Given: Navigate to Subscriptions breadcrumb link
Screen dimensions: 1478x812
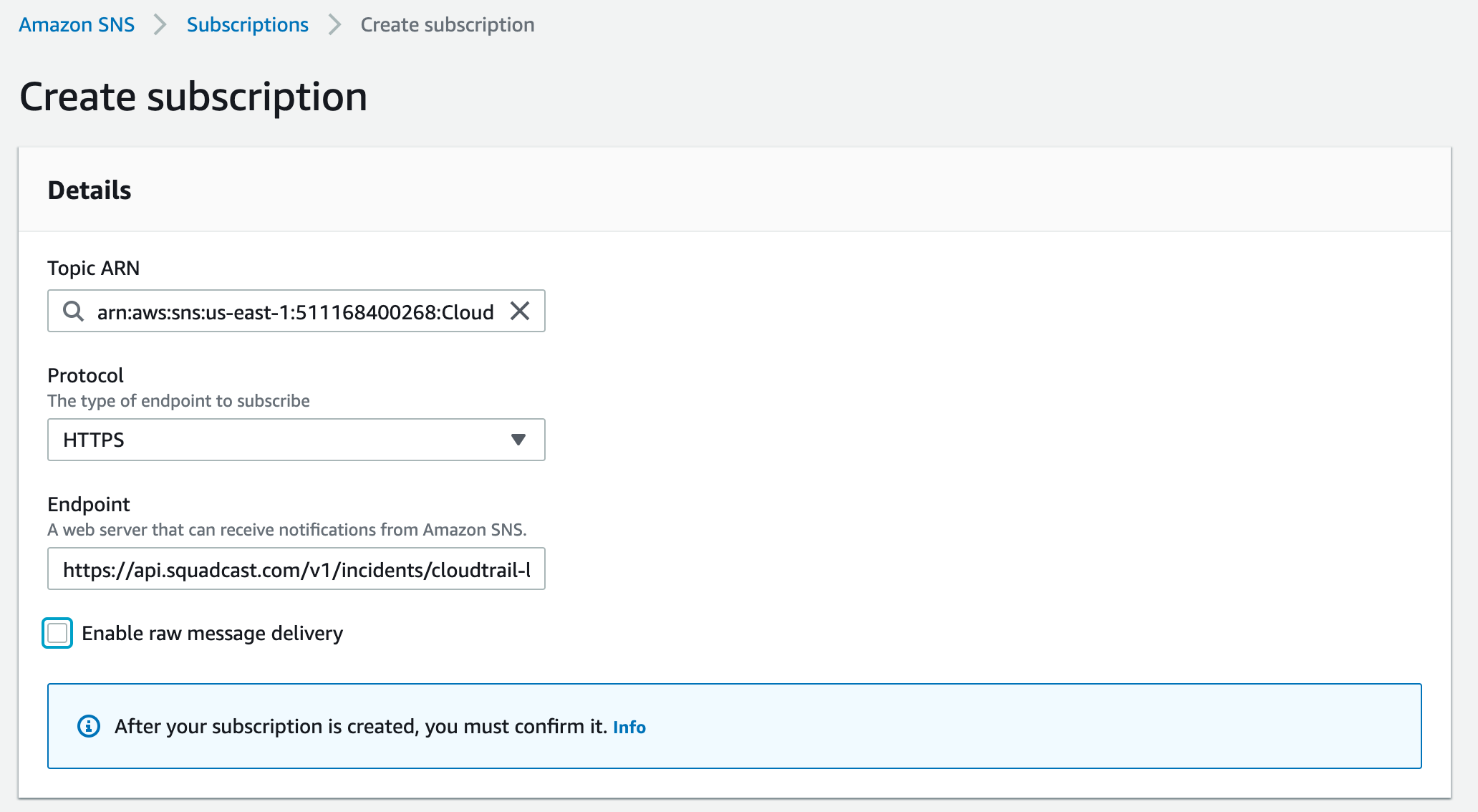Looking at the screenshot, I should 247,25.
